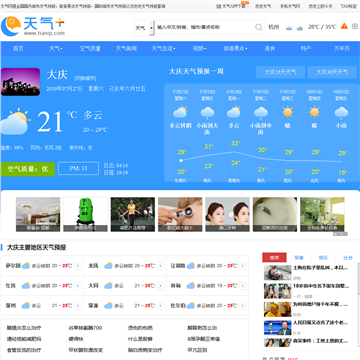
Task: Click the arrow icon in 大同 row
Action: click(x=160, y=286)
